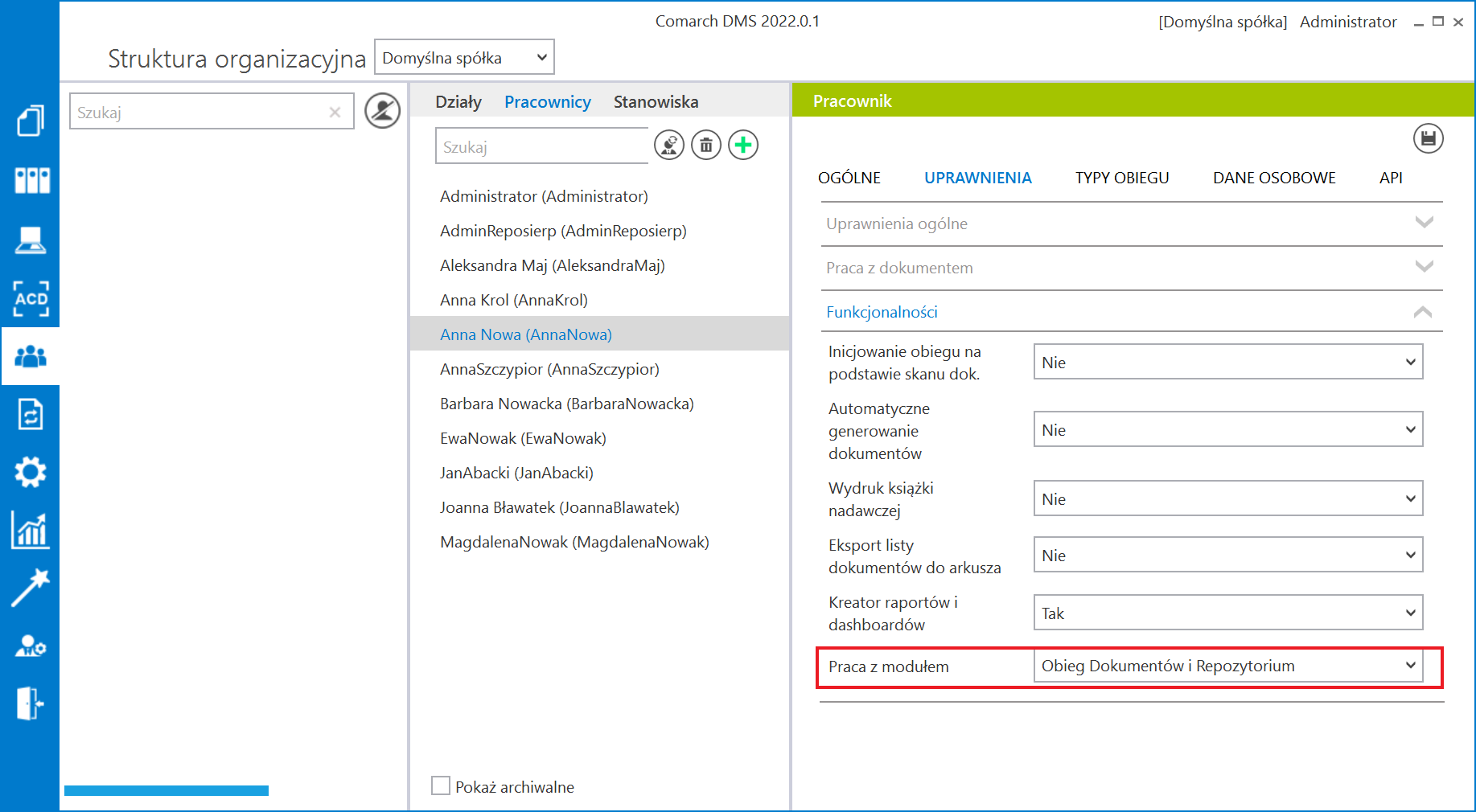Click the trash delete employee icon
This screenshot has width=1476, height=812.
[706, 146]
